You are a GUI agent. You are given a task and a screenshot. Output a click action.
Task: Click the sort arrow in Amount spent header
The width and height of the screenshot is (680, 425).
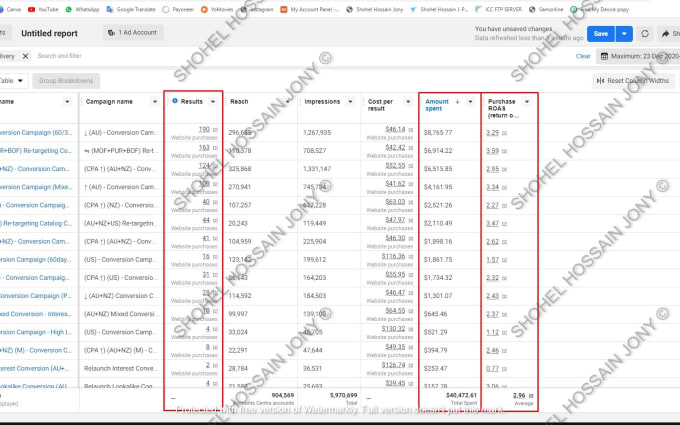457,101
